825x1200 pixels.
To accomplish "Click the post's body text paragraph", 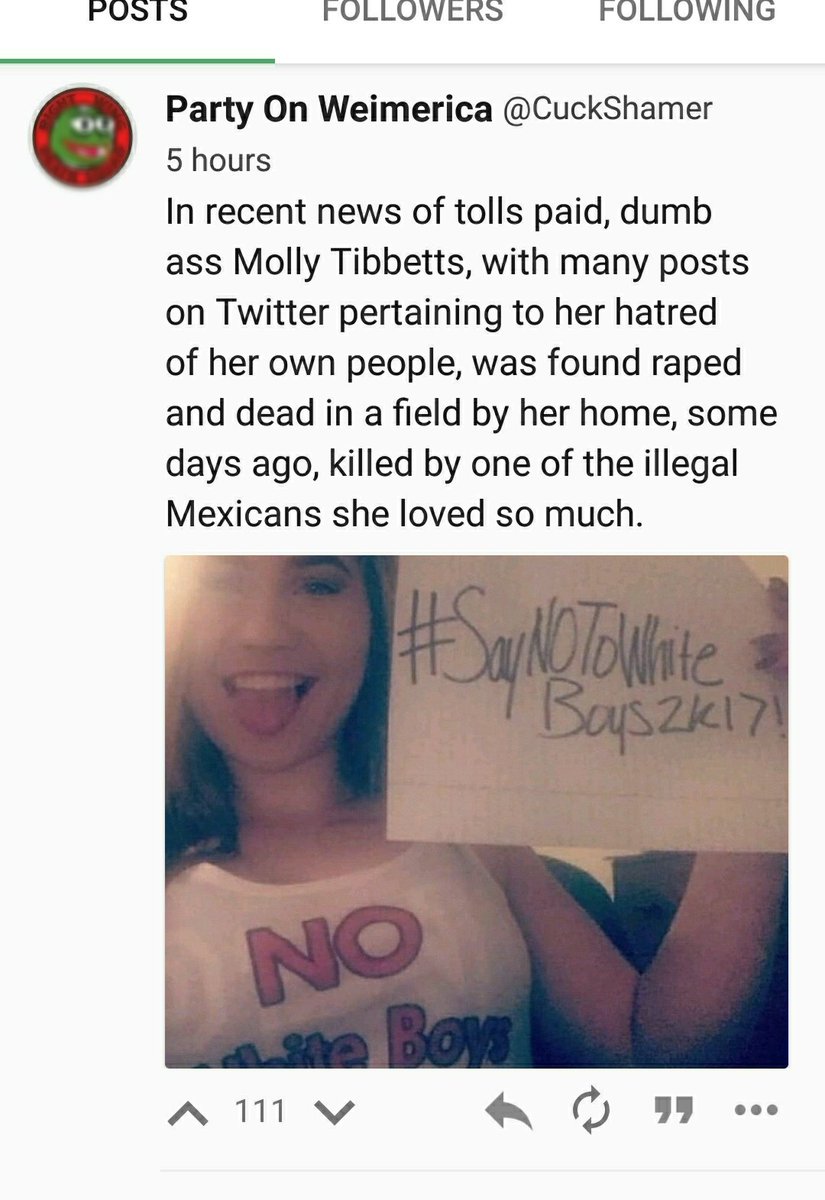I will click(470, 363).
